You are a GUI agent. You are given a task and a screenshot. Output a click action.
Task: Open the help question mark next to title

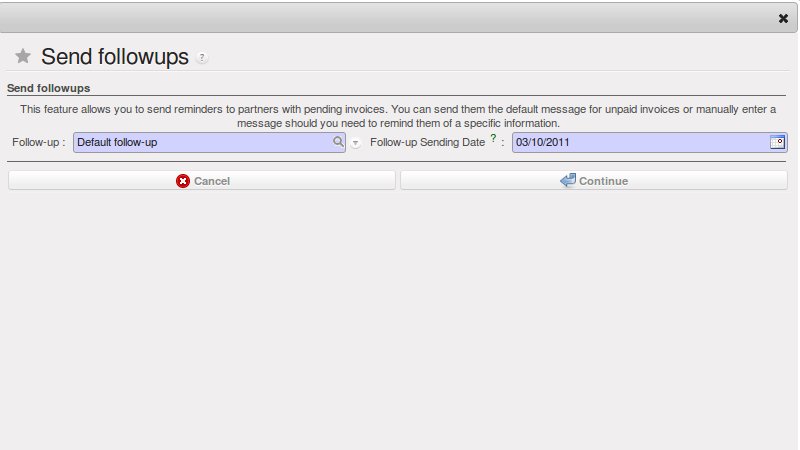(202, 58)
